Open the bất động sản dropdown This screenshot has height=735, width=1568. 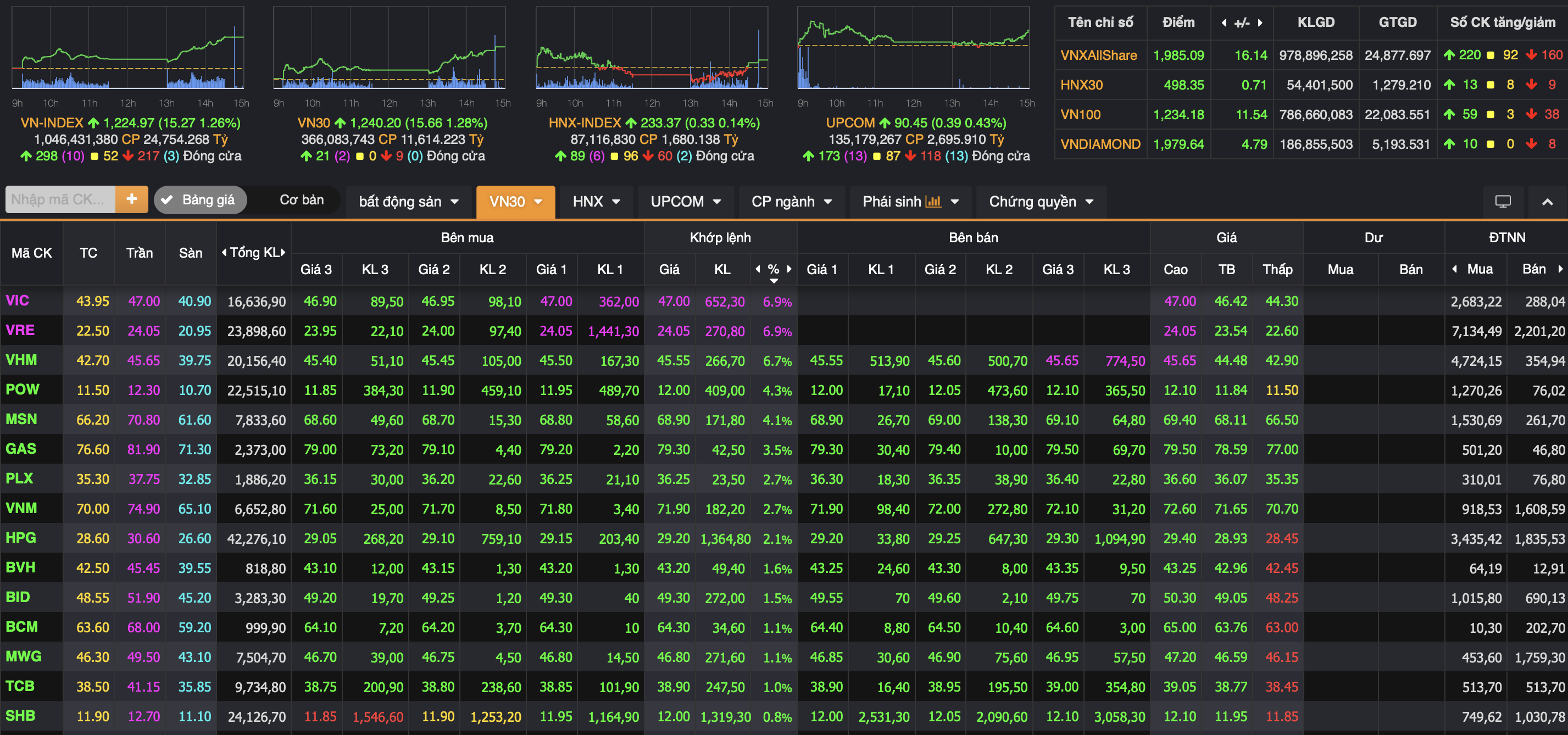click(408, 202)
